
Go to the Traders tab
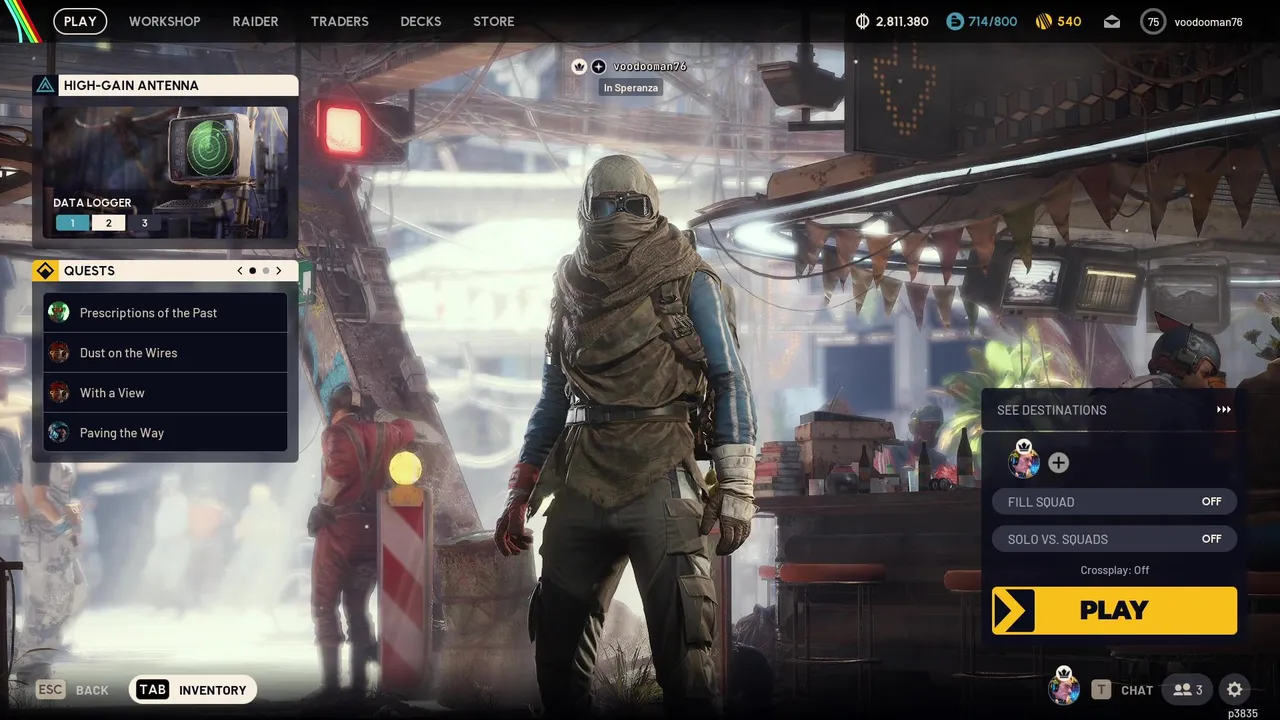[x=340, y=21]
